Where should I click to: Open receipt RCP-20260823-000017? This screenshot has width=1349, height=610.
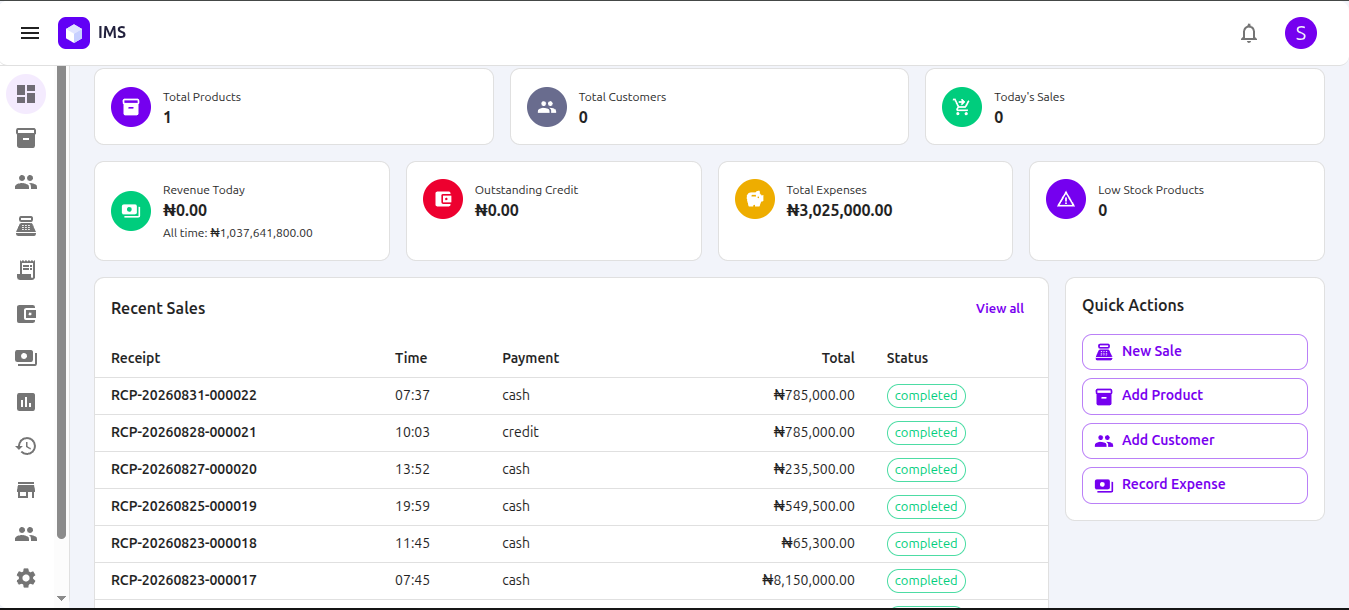184,581
